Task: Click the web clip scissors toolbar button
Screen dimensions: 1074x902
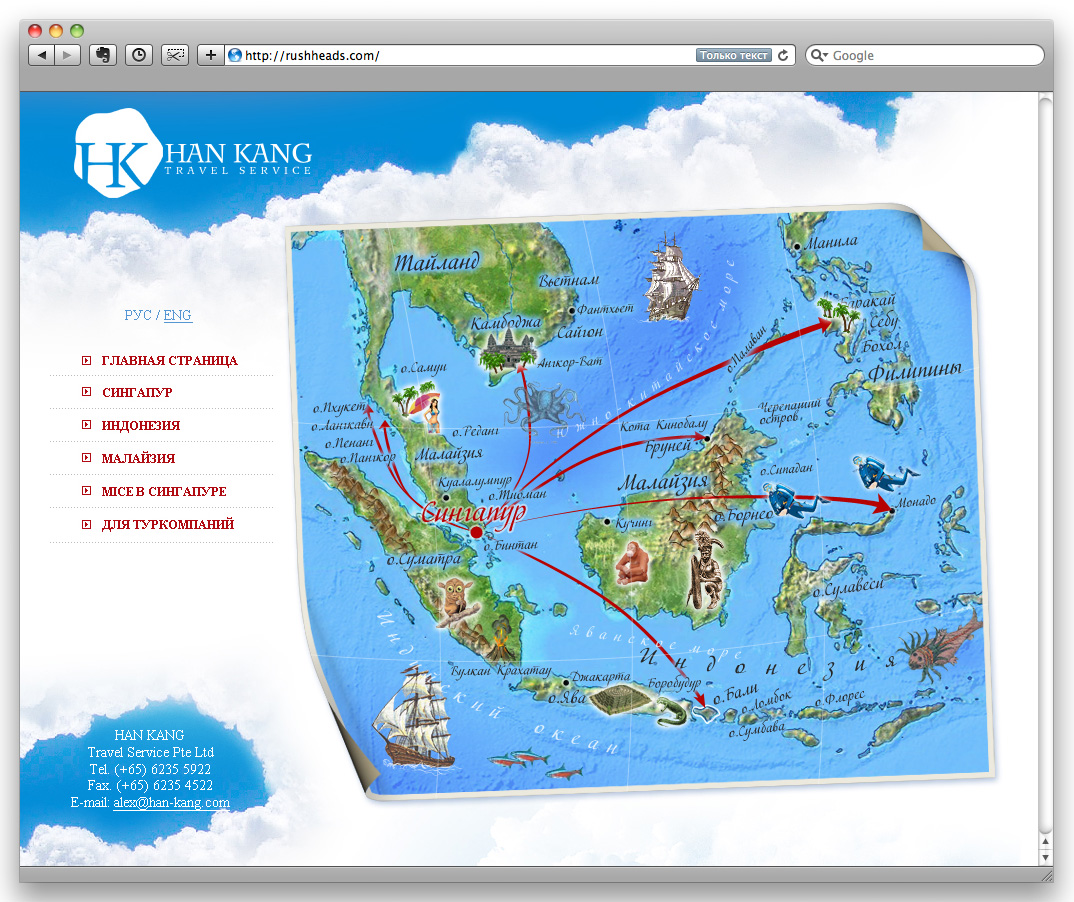Action: coord(175,55)
